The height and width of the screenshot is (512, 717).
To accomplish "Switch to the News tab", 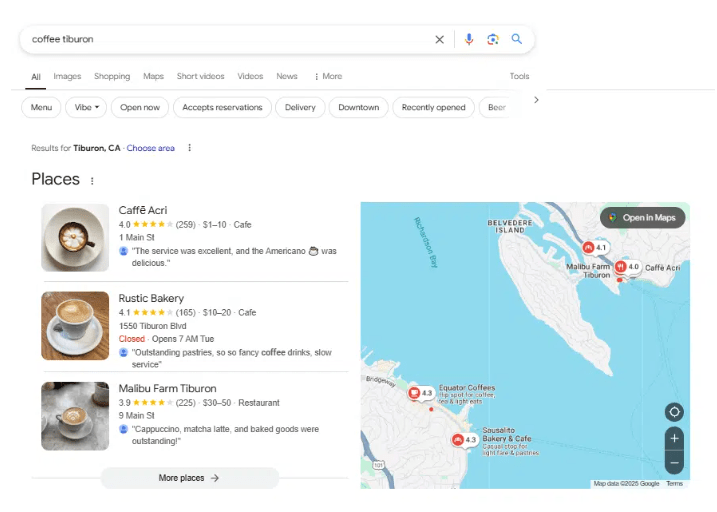I will [x=287, y=76].
